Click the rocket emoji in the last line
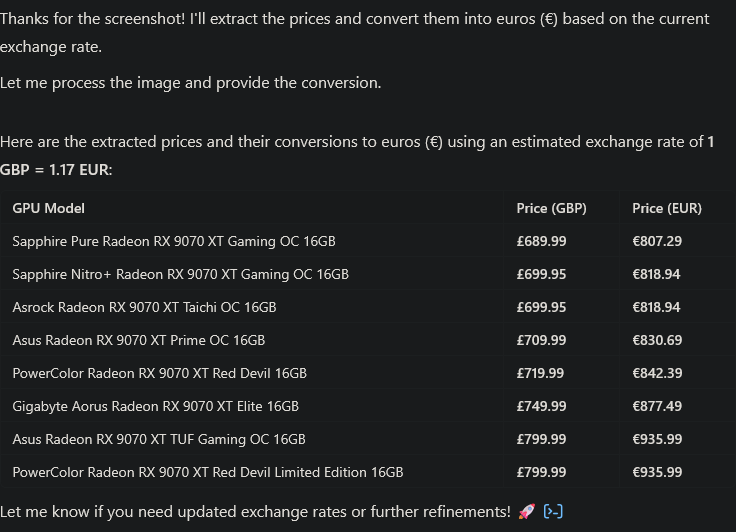736x532 pixels. pos(527,511)
